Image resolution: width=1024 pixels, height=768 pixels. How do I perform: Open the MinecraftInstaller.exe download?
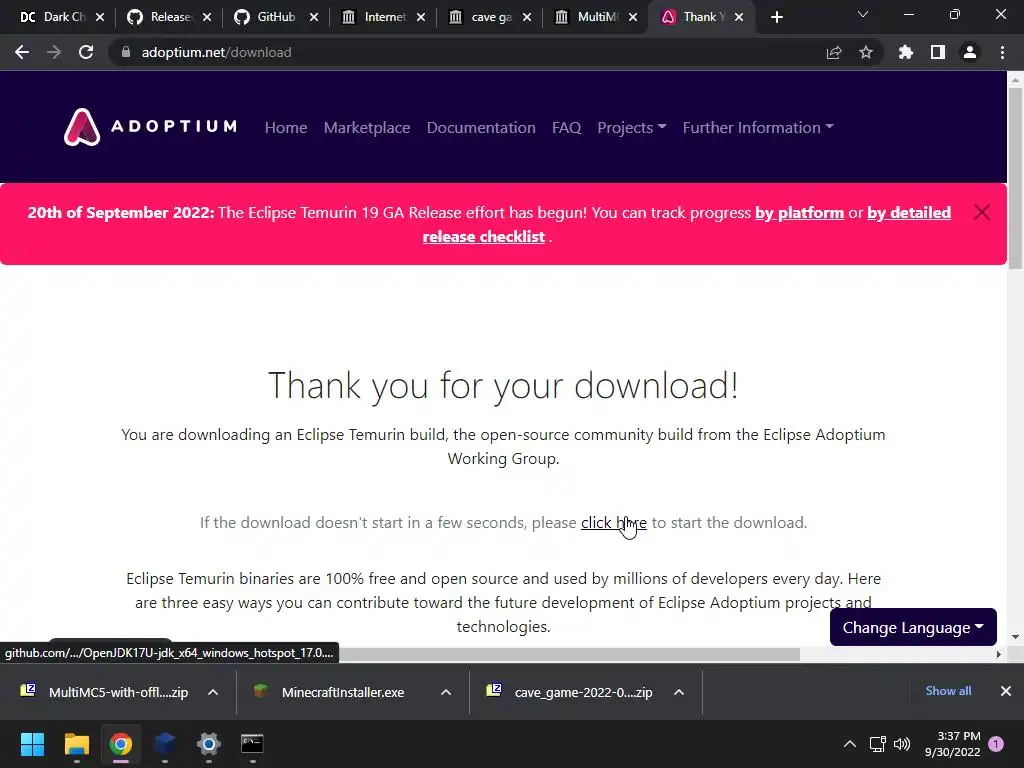(330, 692)
